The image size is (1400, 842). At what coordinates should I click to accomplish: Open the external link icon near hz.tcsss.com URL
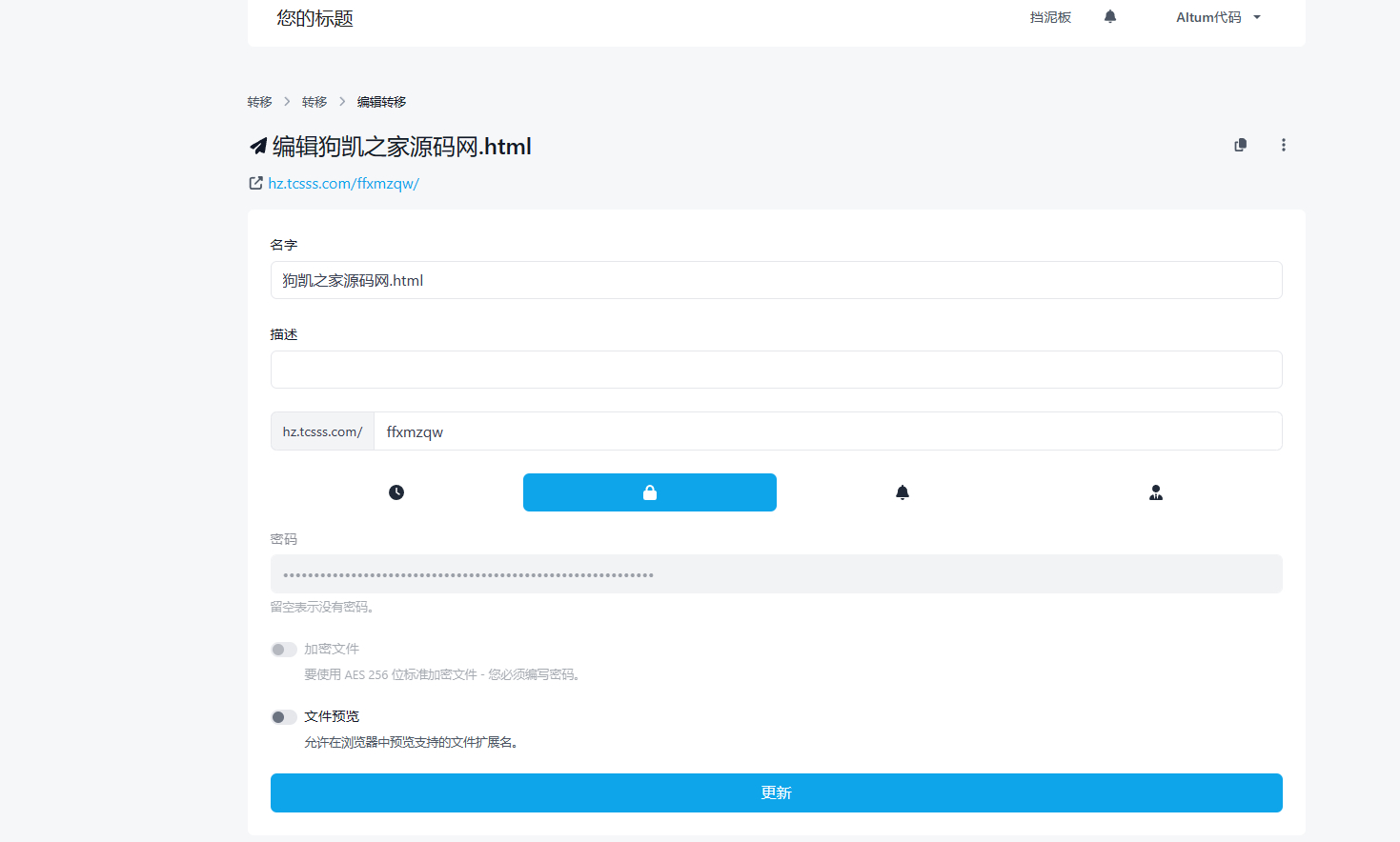point(255,183)
